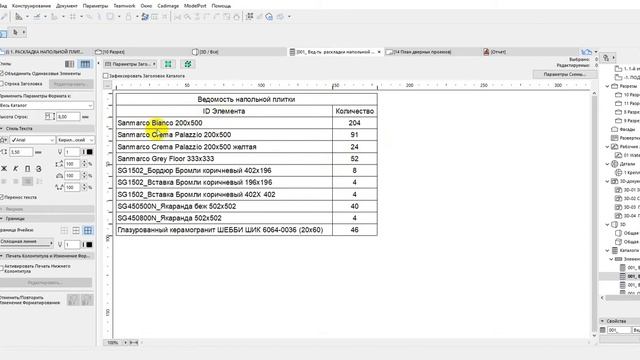Click the lock elements toolbar icon

click(x=128, y=17)
